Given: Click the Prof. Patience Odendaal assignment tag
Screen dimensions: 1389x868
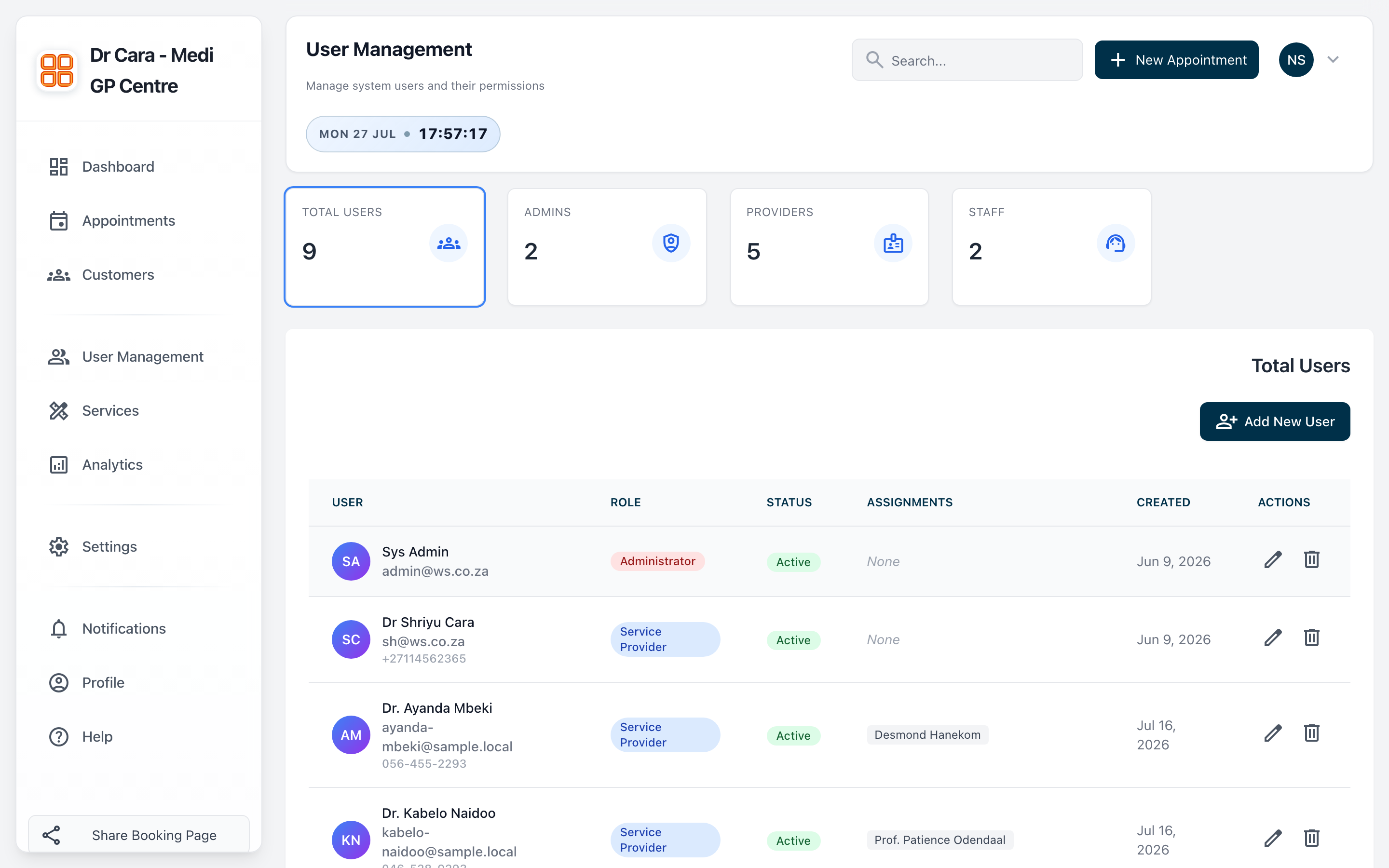Looking at the screenshot, I should pos(940,840).
